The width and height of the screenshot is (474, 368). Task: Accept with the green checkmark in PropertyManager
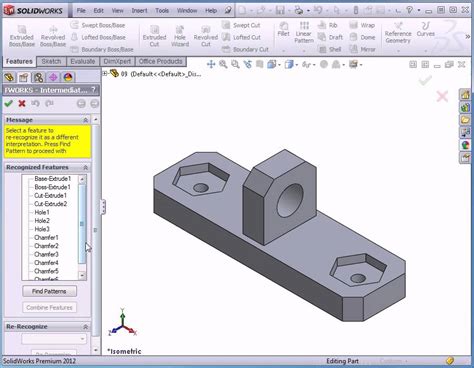coord(9,103)
